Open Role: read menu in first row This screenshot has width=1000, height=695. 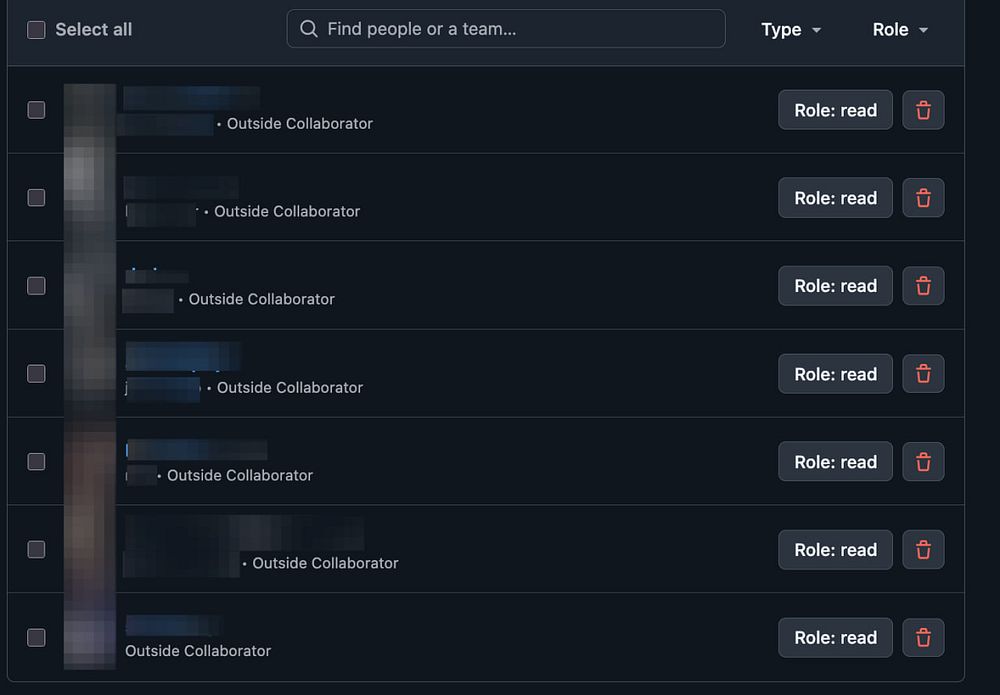(x=835, y=110)
